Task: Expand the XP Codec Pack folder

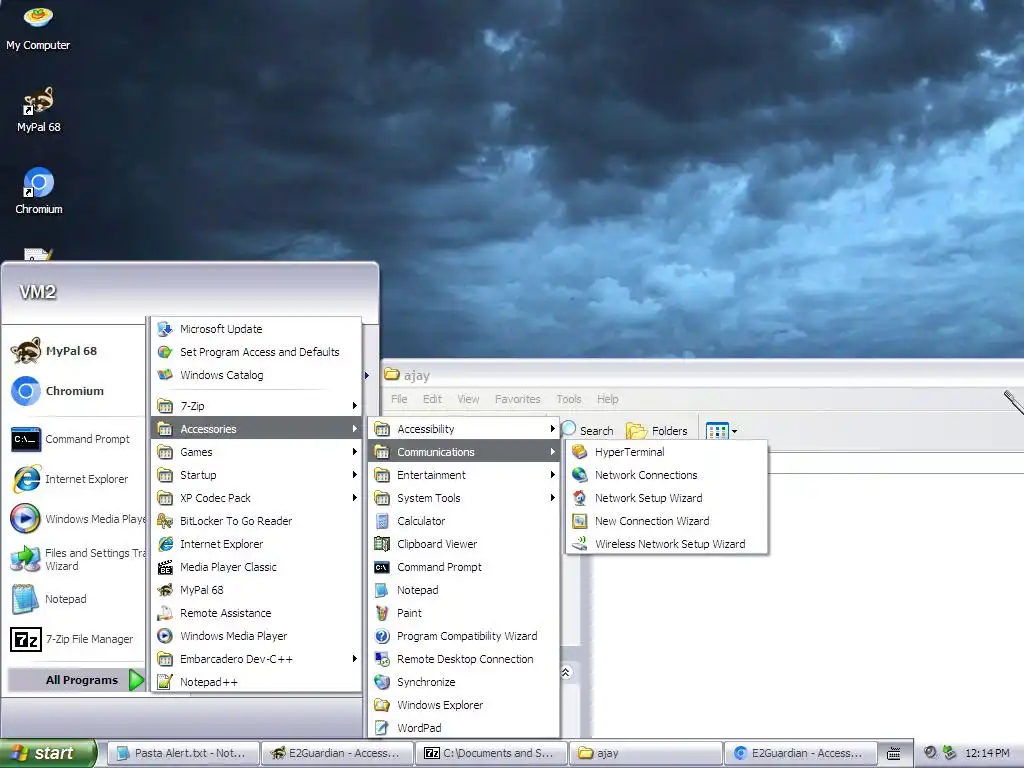Action: [257, 498]
